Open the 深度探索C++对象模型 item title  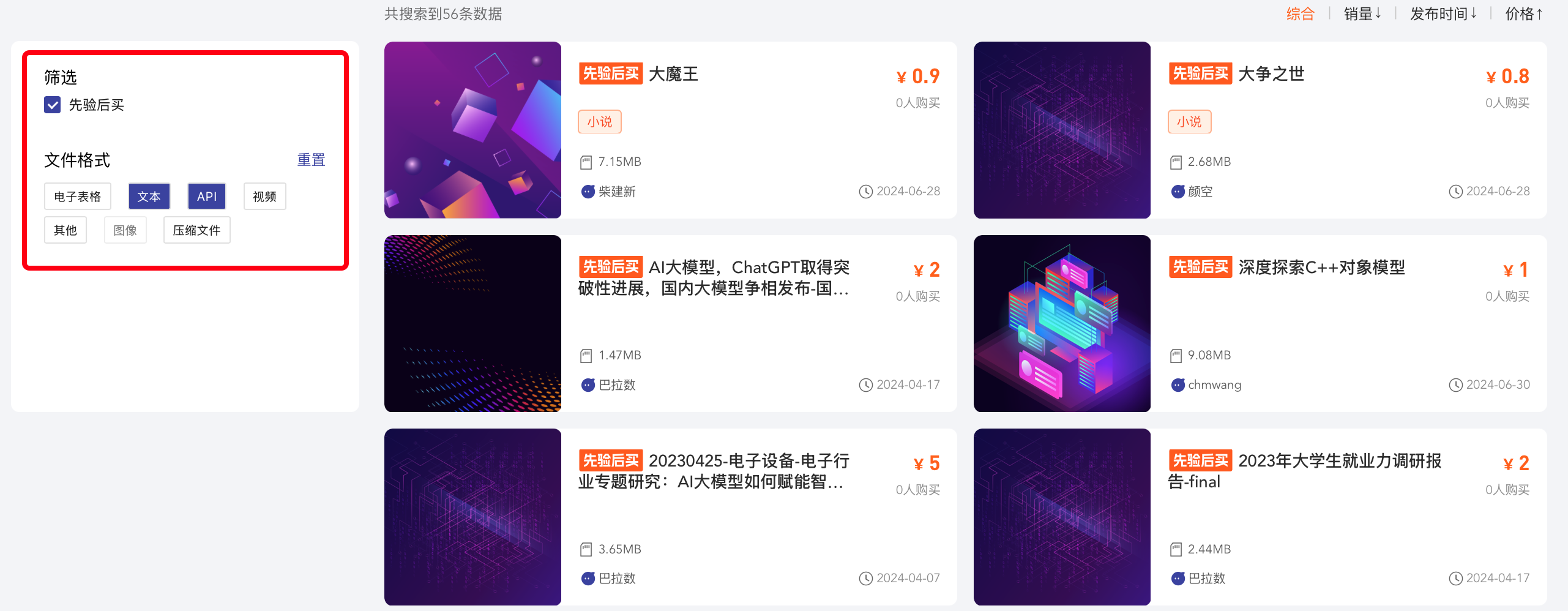tap(1321, 268)
